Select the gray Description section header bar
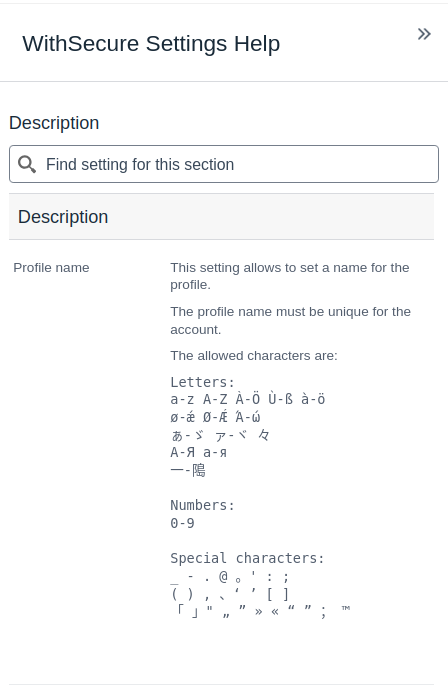Image resolution: width=448 pixels, height=692 pixels. (222, 217)
